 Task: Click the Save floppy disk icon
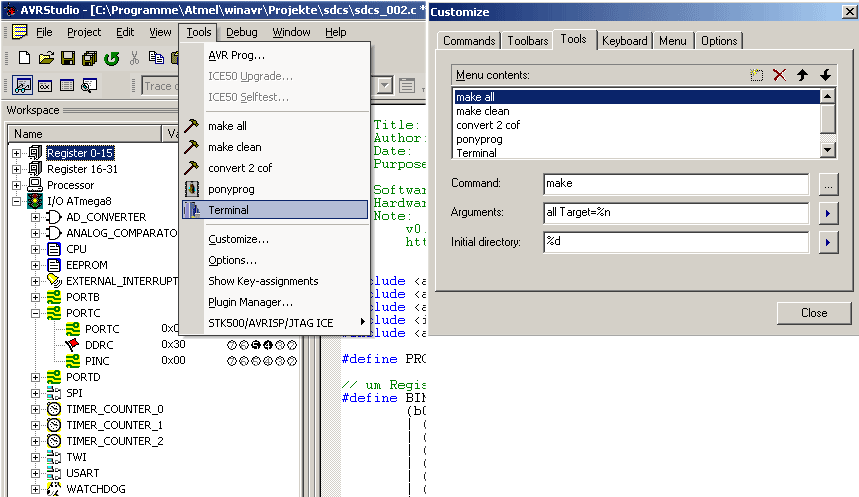pyautogui.click(x=68, y=58)
